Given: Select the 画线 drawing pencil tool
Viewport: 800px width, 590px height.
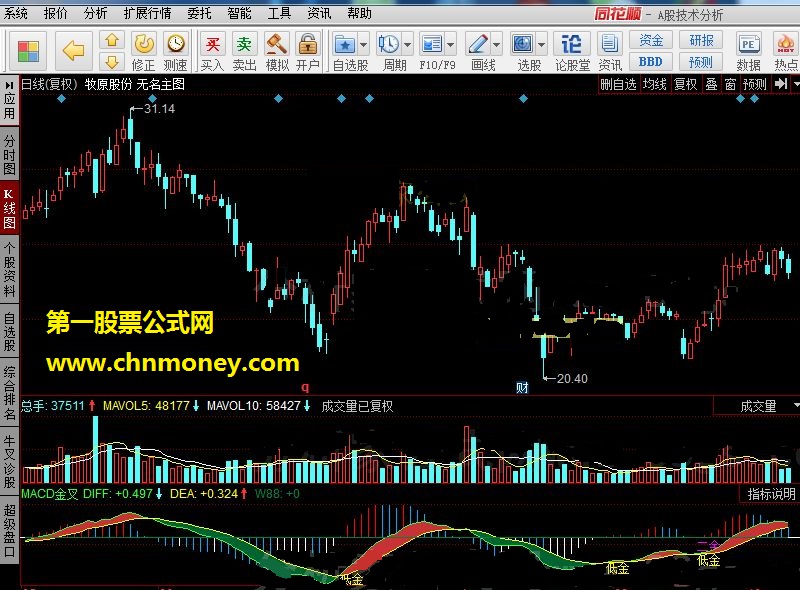Looking at the screenshot, I should 479,45.
